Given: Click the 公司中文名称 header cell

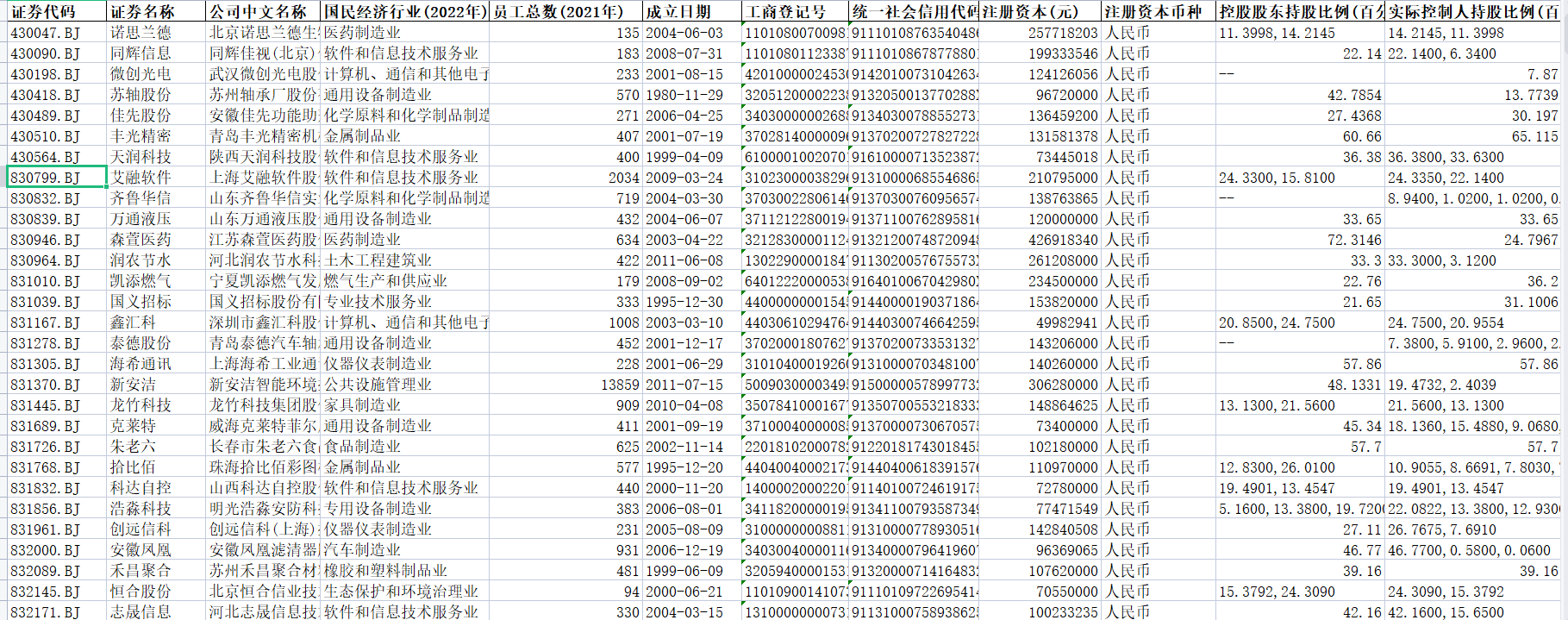Looking at the screenshot, I should click(263, 11).
